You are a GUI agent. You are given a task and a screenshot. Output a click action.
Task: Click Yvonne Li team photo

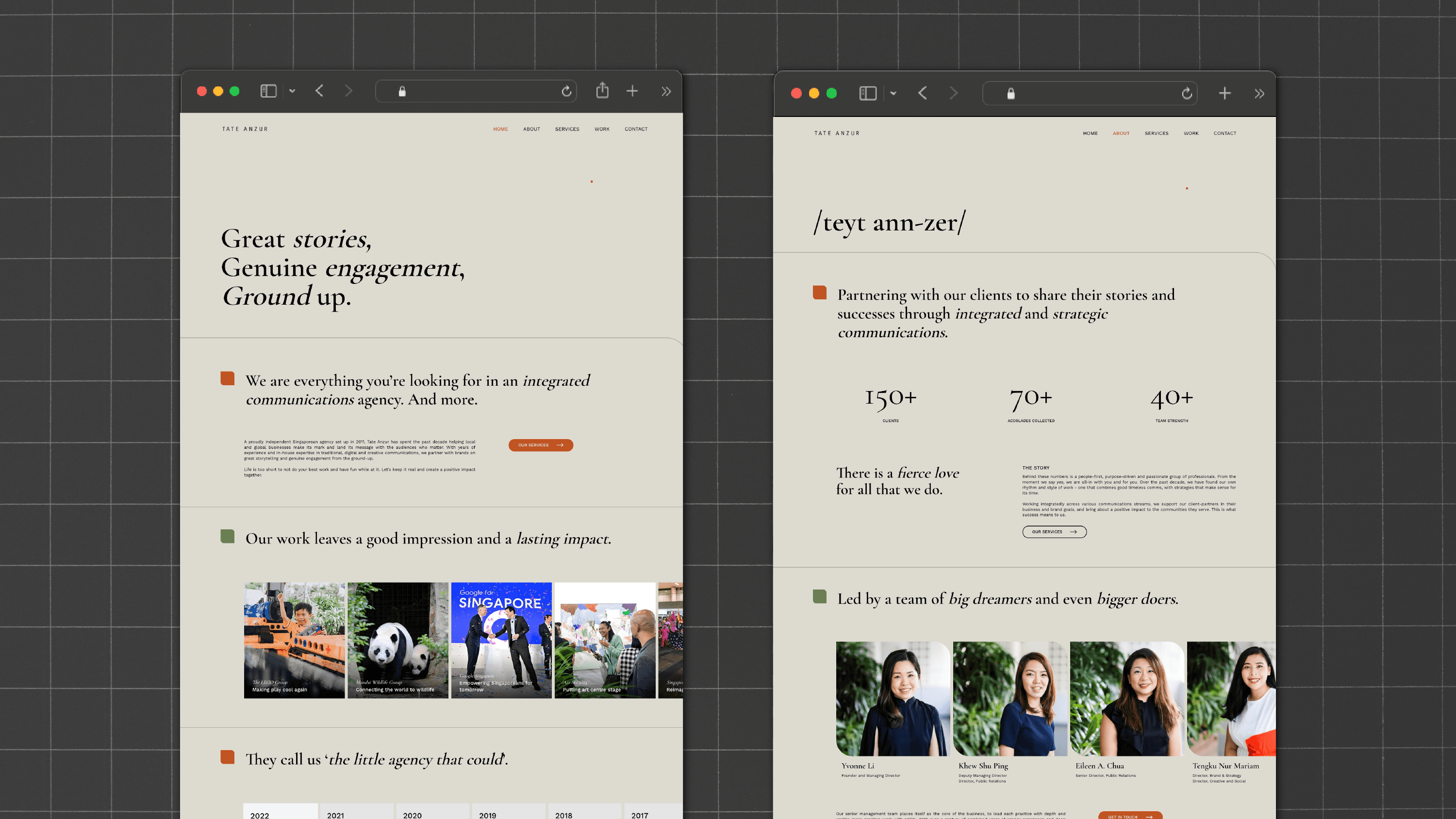point(893,699)
